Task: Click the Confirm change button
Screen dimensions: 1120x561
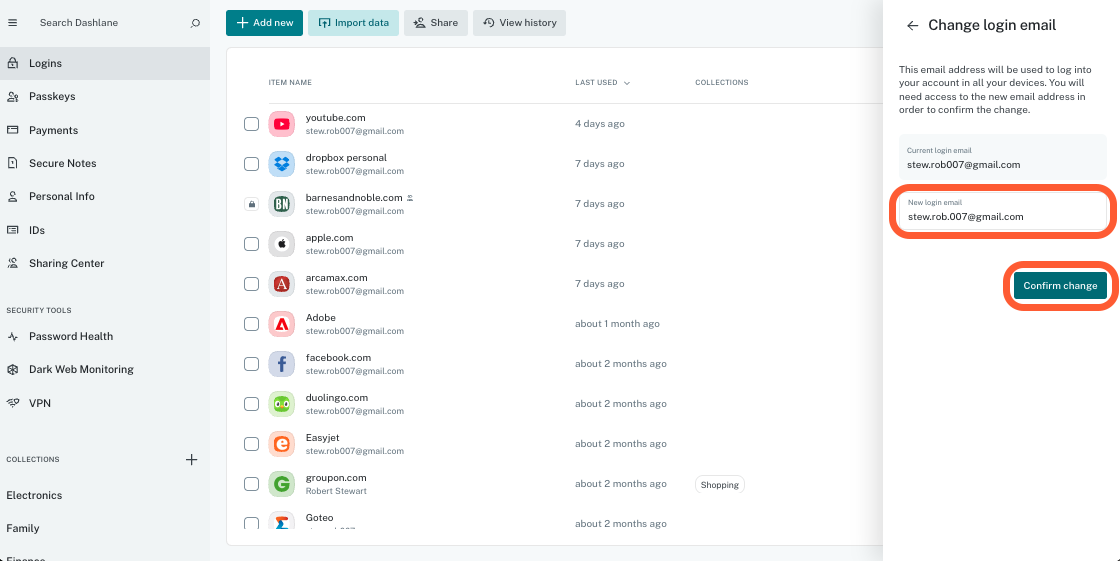Action: pos(1060,286)
